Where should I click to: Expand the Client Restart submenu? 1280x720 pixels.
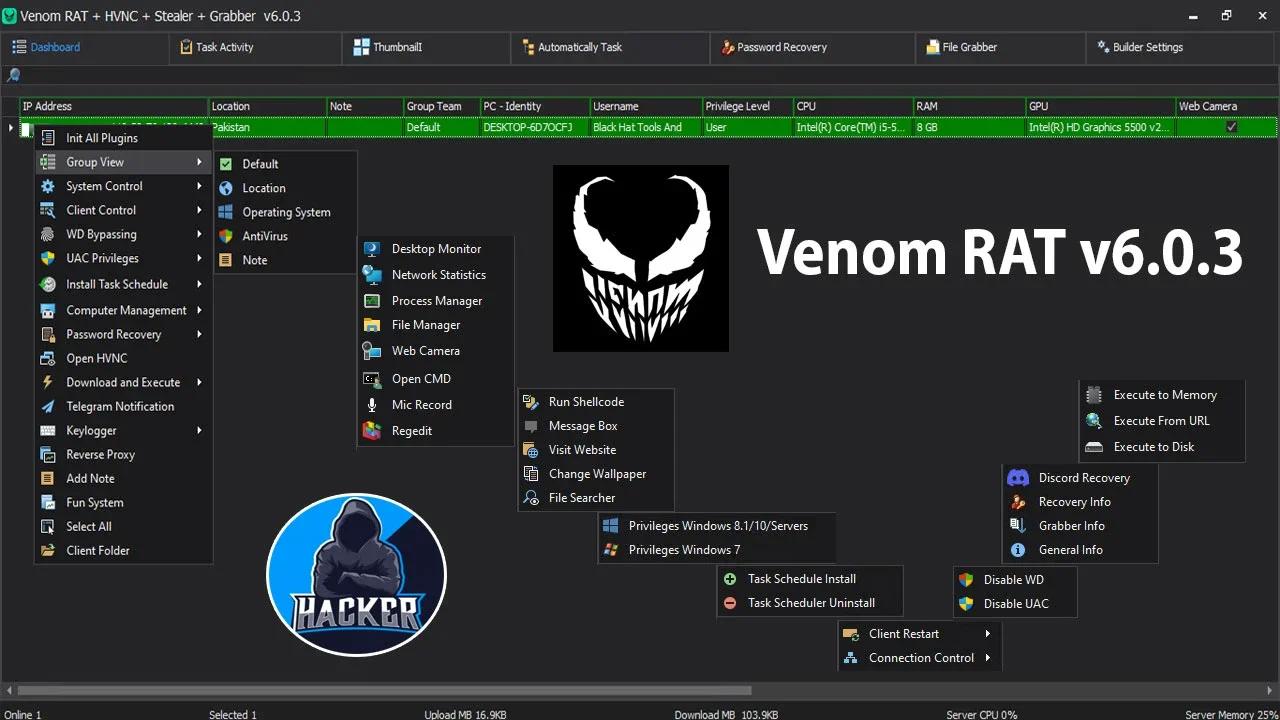coord(903,633)
